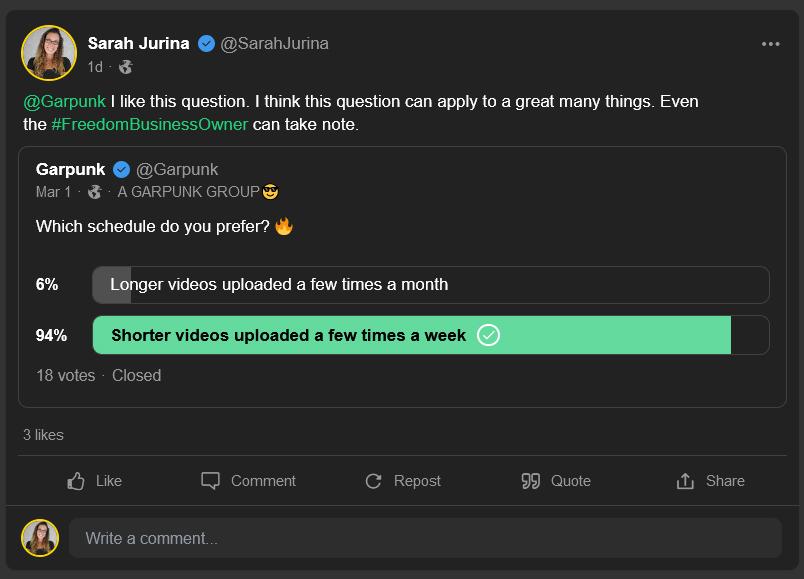Open the A GARPUNK GROUP link
This screenshot has height=579, width=804.
(188, 191)
